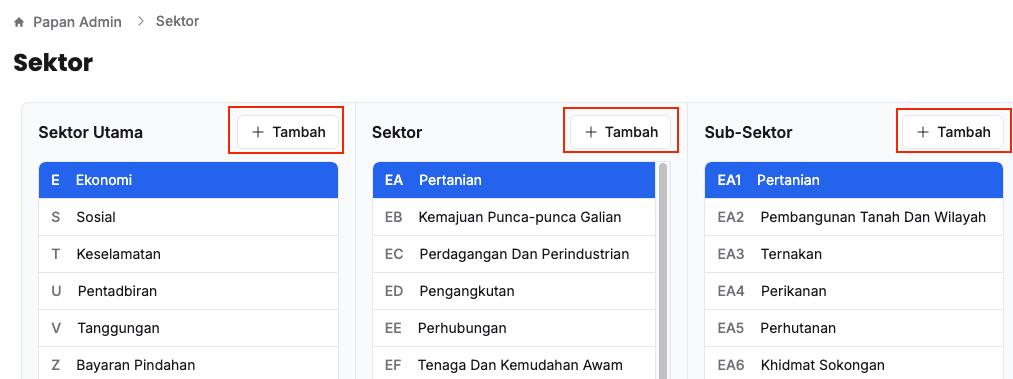Select the ED Pengangkutan sector
Image resolution: width=1013 pixels, height=379 pixels.
coord(514,291)
